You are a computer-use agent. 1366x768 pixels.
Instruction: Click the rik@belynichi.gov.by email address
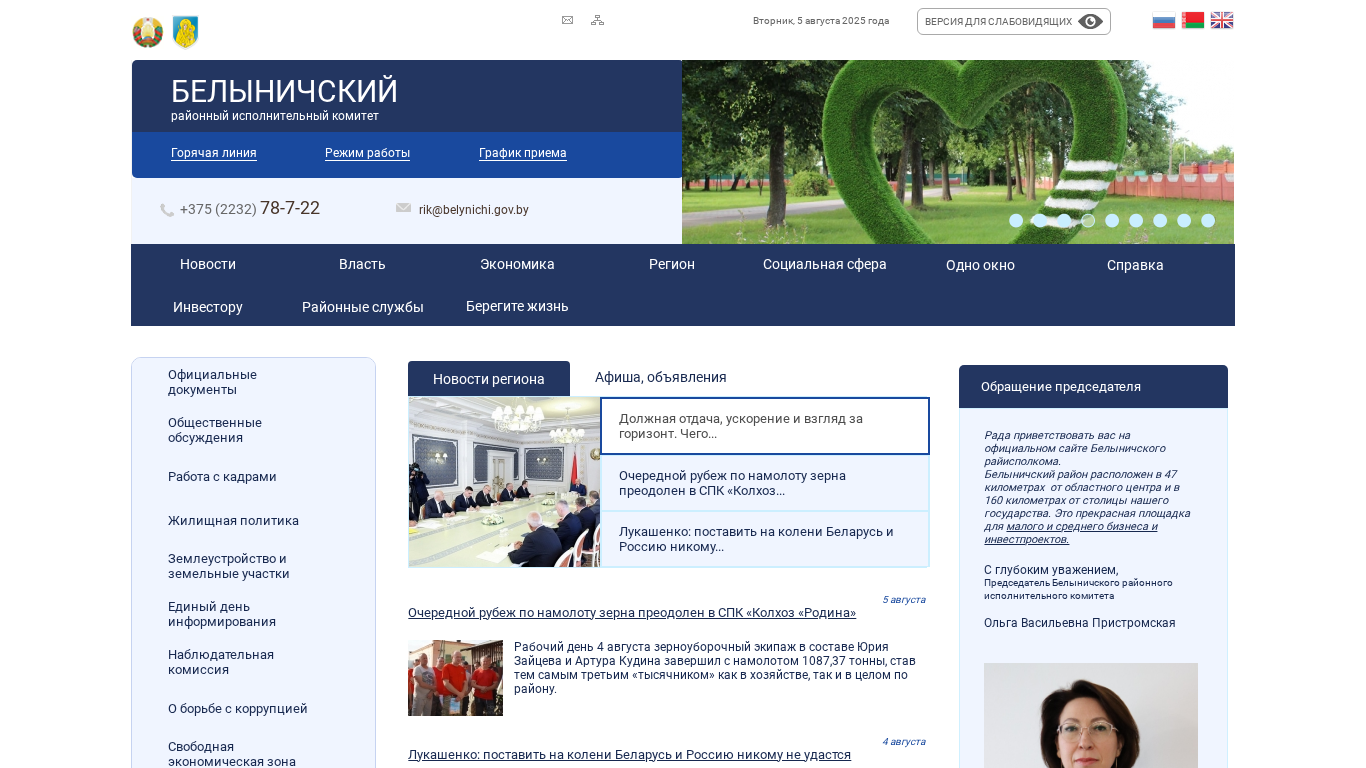point(474,210)
